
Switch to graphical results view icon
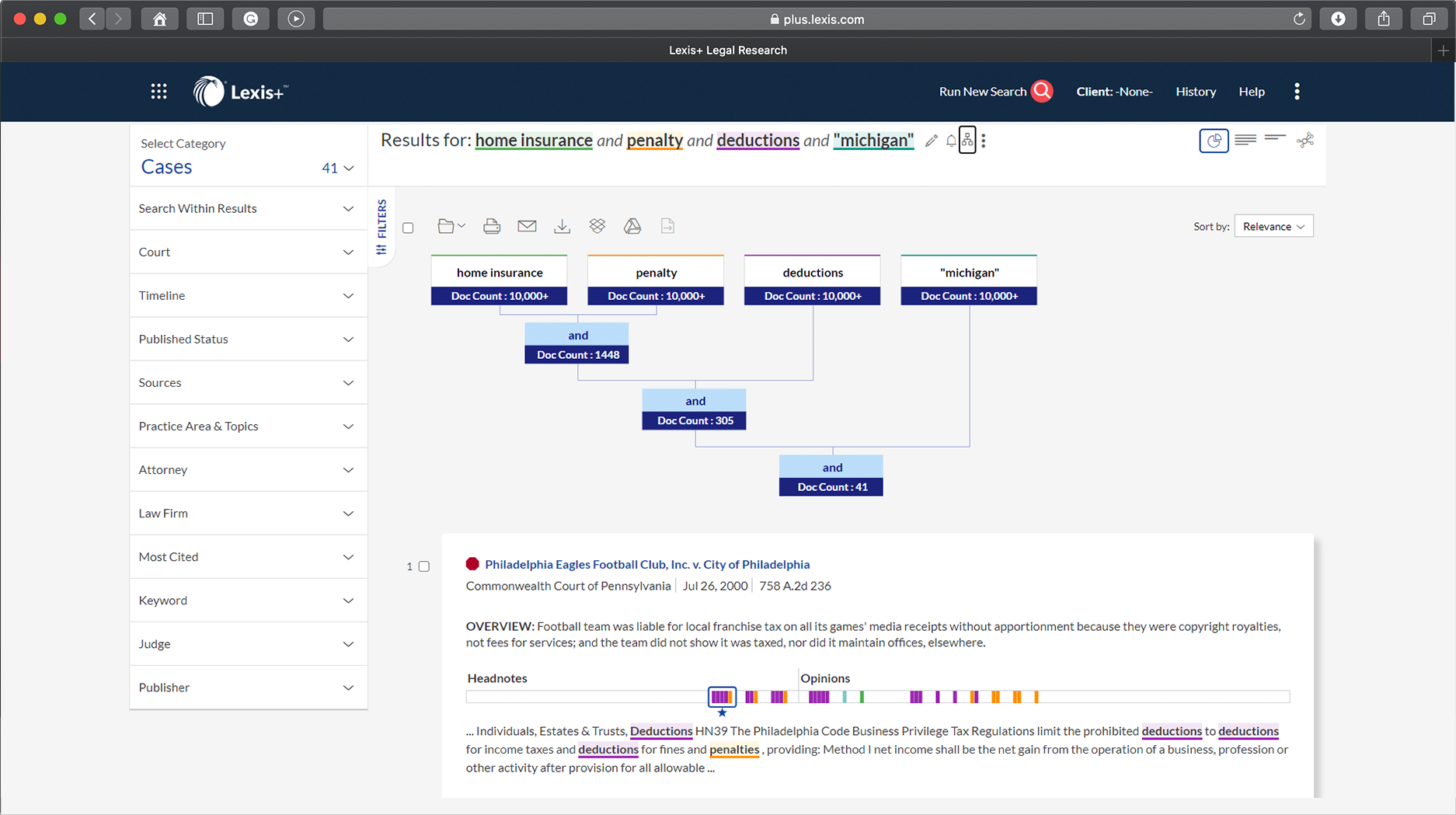(1214, 141)
